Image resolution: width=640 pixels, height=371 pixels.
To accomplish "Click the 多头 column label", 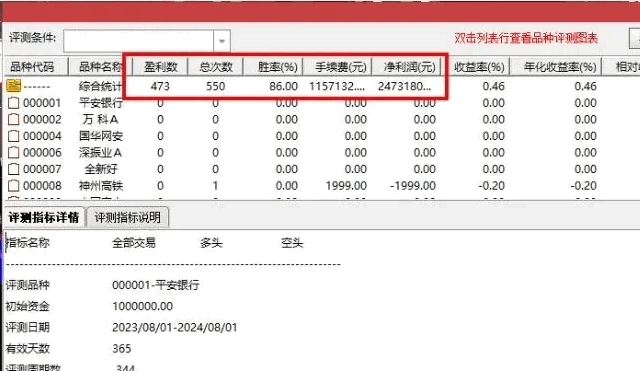I will [211, 243].
